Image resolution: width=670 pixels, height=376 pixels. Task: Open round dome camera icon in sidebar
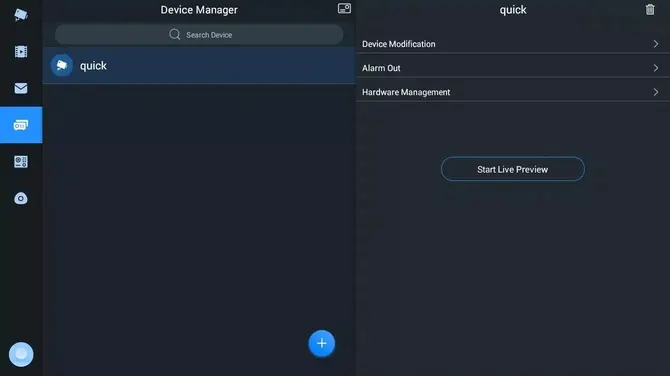pos(21,198)
